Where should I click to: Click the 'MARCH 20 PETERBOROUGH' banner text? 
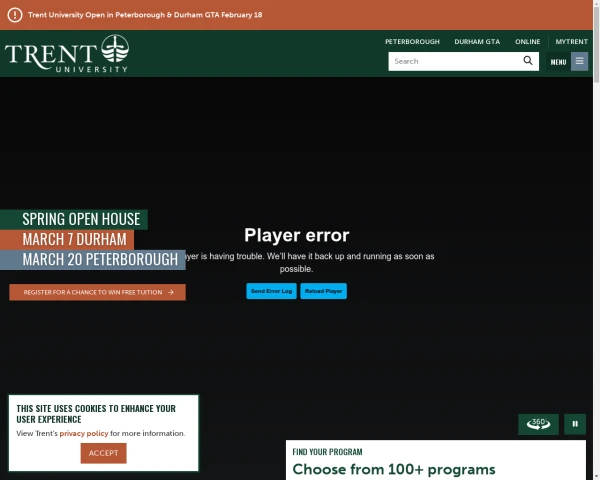pyautogui.click(x=100, y=260)
